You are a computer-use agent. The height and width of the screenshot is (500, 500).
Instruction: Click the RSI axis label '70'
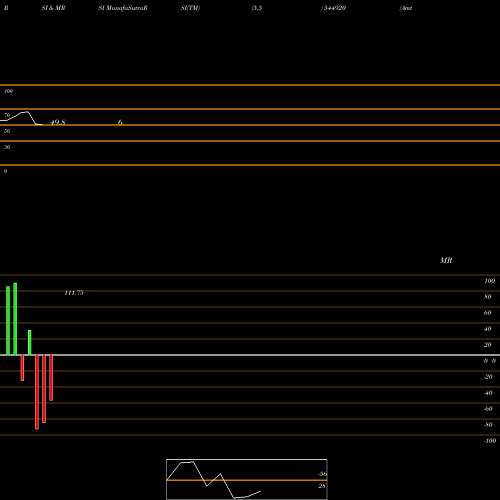[x=7, y=115]
